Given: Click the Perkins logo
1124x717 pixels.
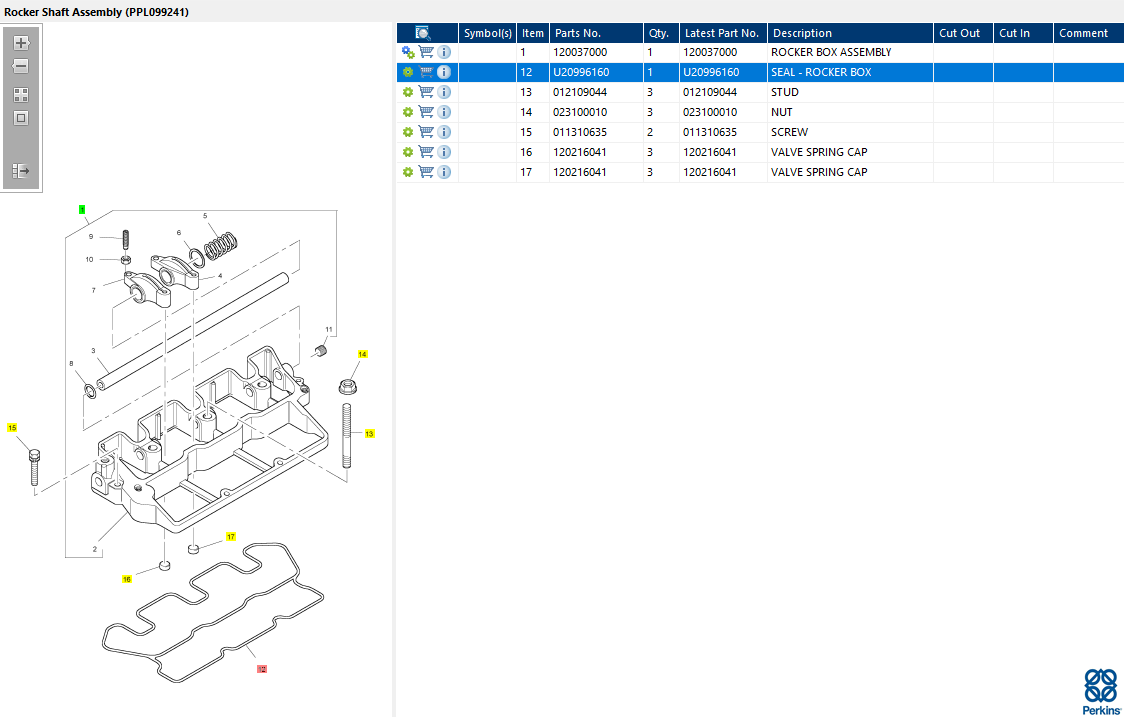Looking at the screenshot, I should click(1100, 691).
